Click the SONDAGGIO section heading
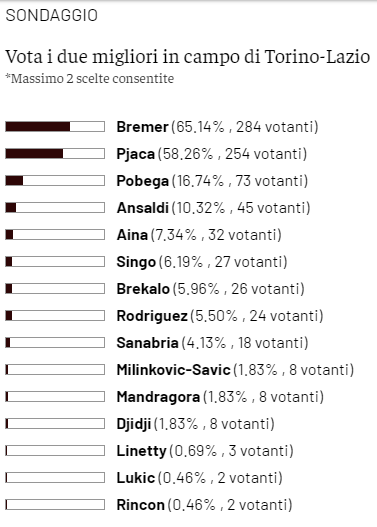Image resolution: width=377 pixels, height=527 pixels. [x=51, y=15]
